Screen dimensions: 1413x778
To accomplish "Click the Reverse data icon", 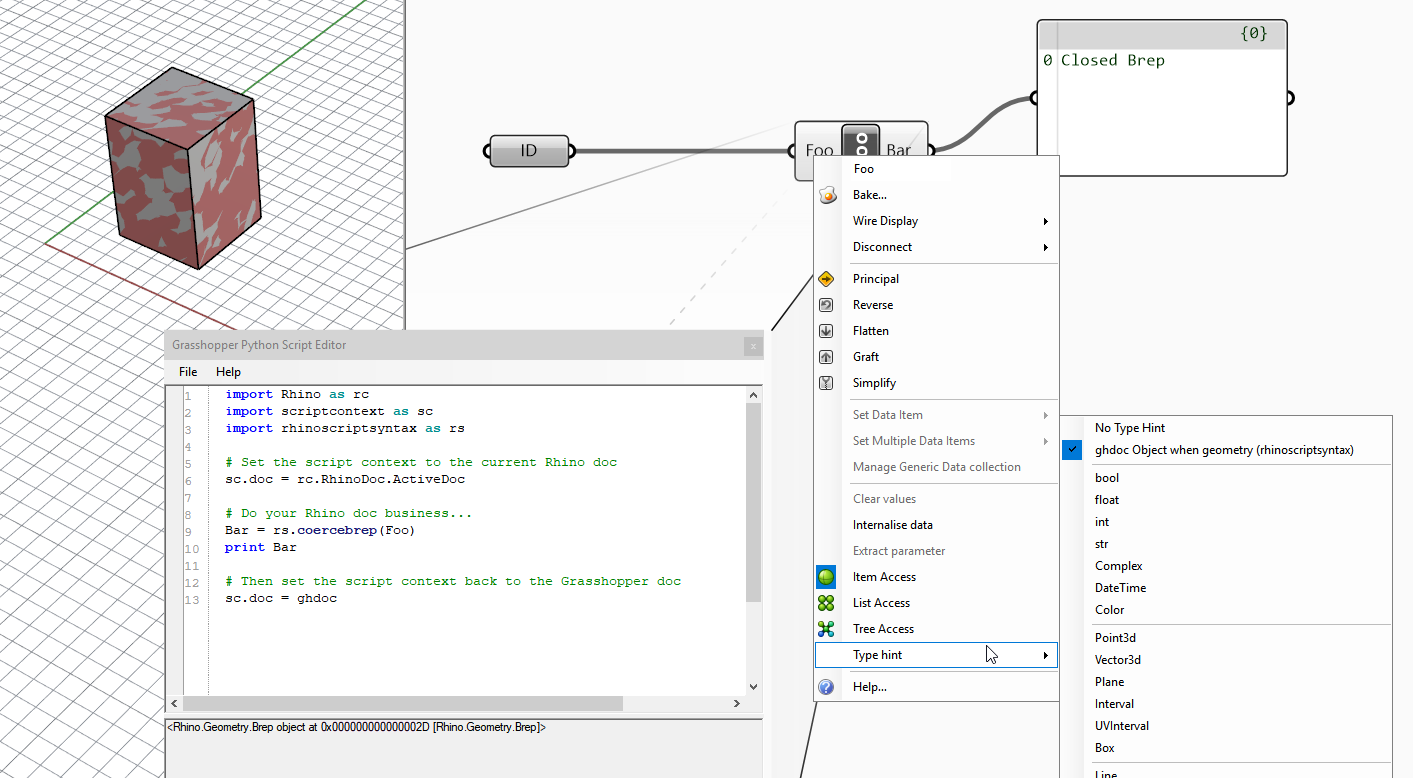I will (826, 304).
